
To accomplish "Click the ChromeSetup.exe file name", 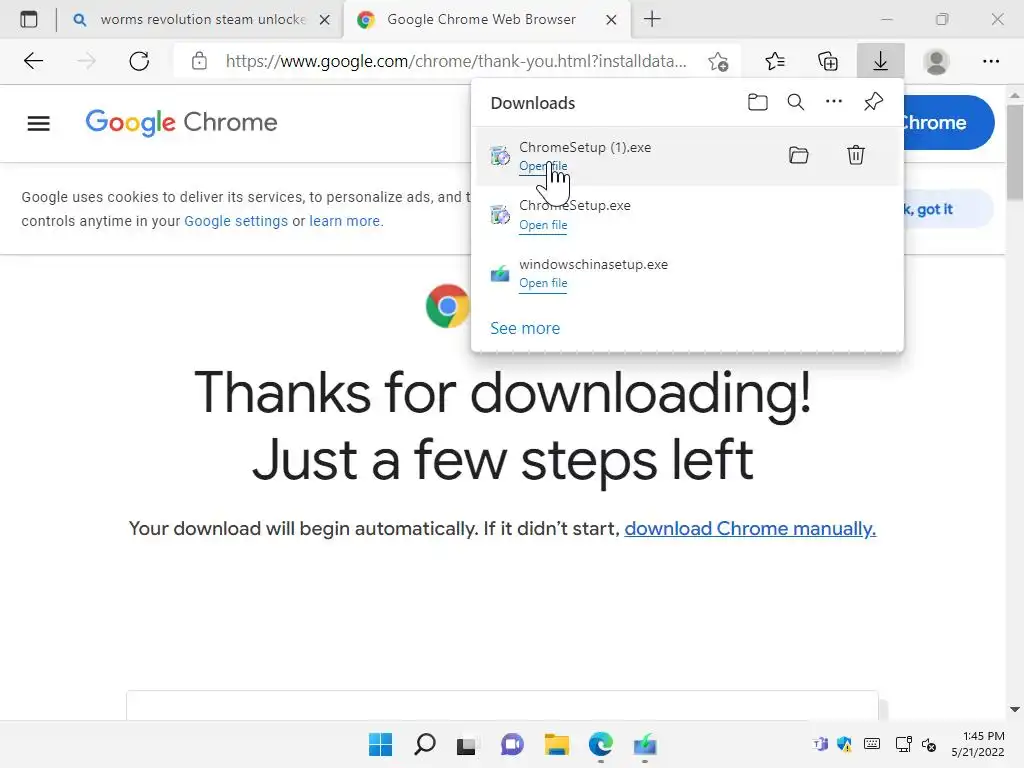I will 575,205.
